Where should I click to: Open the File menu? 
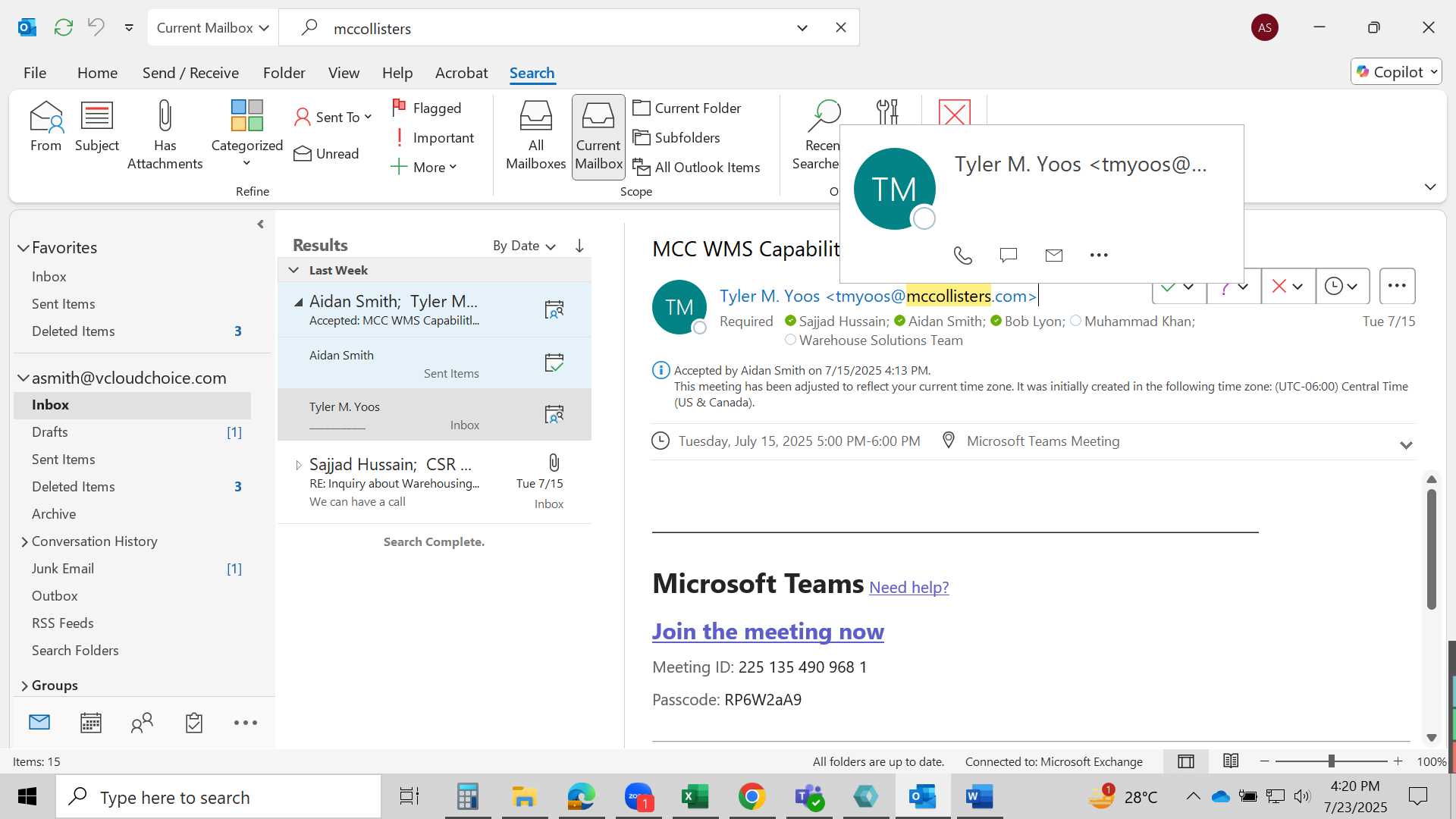tap(35, 73)
